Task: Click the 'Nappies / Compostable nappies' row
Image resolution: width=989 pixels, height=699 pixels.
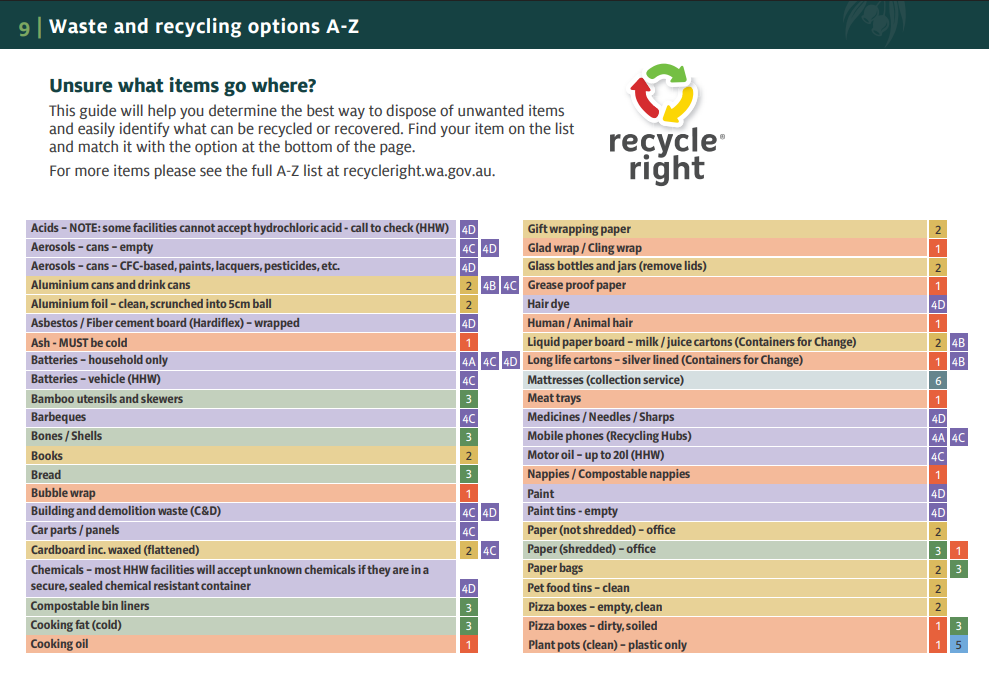Action: point(725,474)
